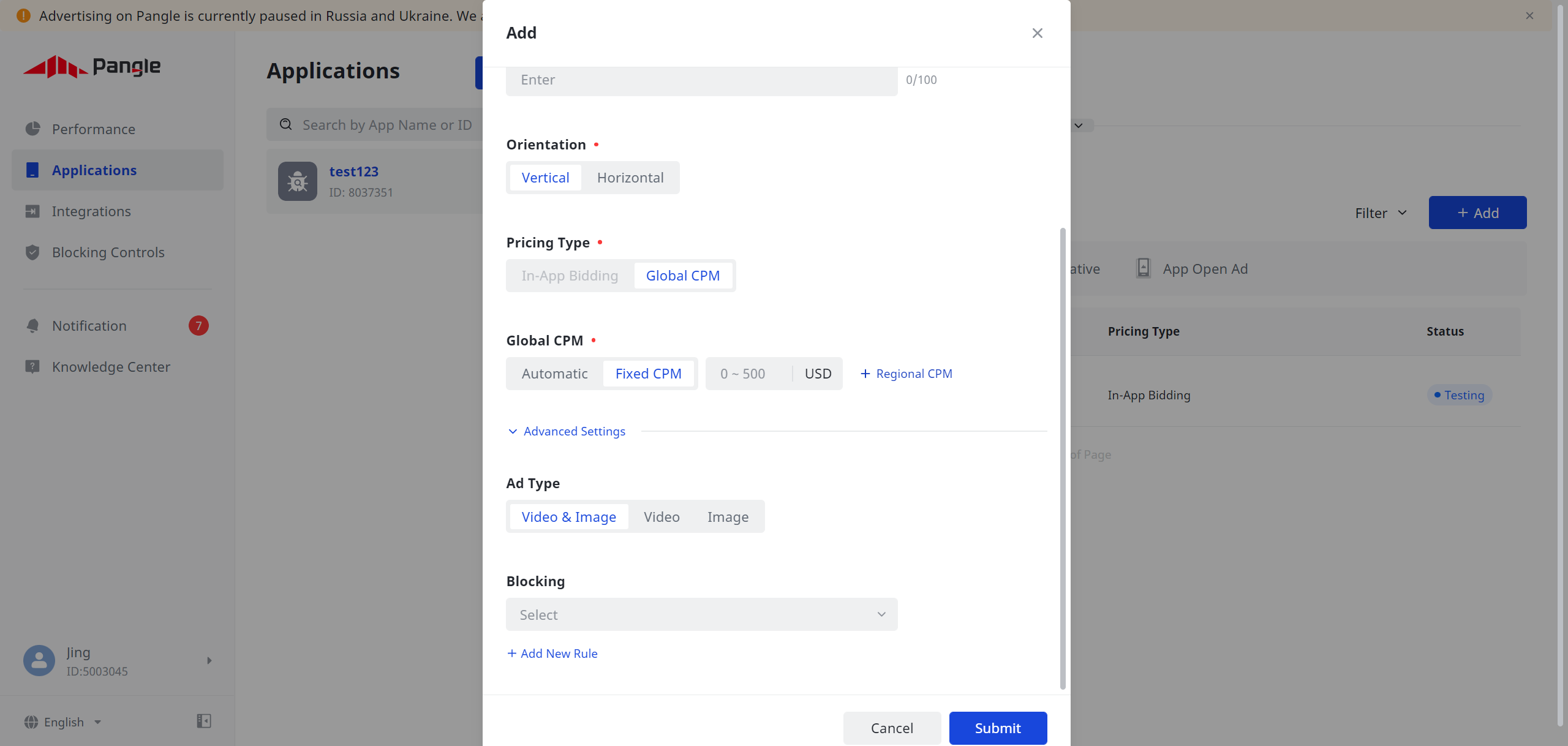The width and height of the screenshot is (1568, 746).
Task: Switch Global CPM to Automatic
Action: (554, 374)
